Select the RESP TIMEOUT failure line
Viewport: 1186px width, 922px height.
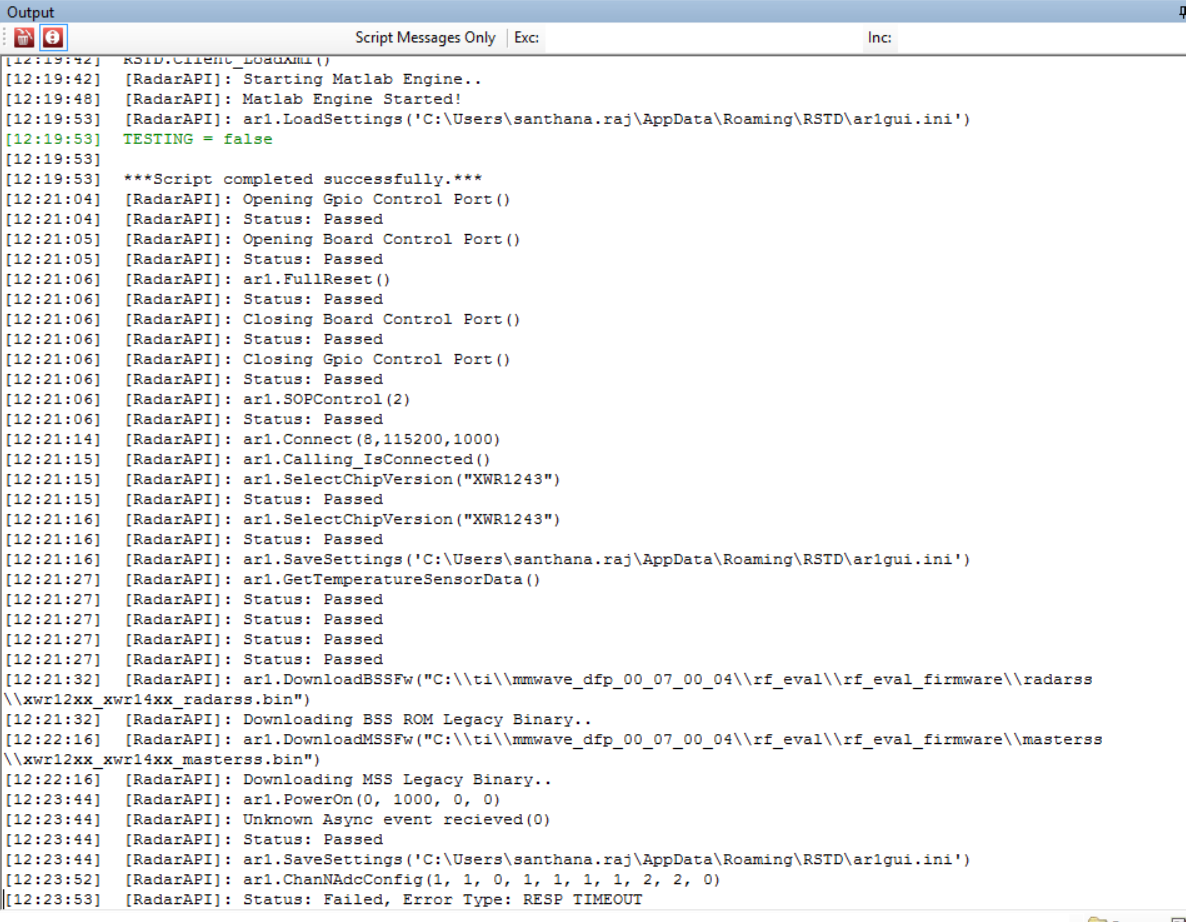[x=320, y=899]
